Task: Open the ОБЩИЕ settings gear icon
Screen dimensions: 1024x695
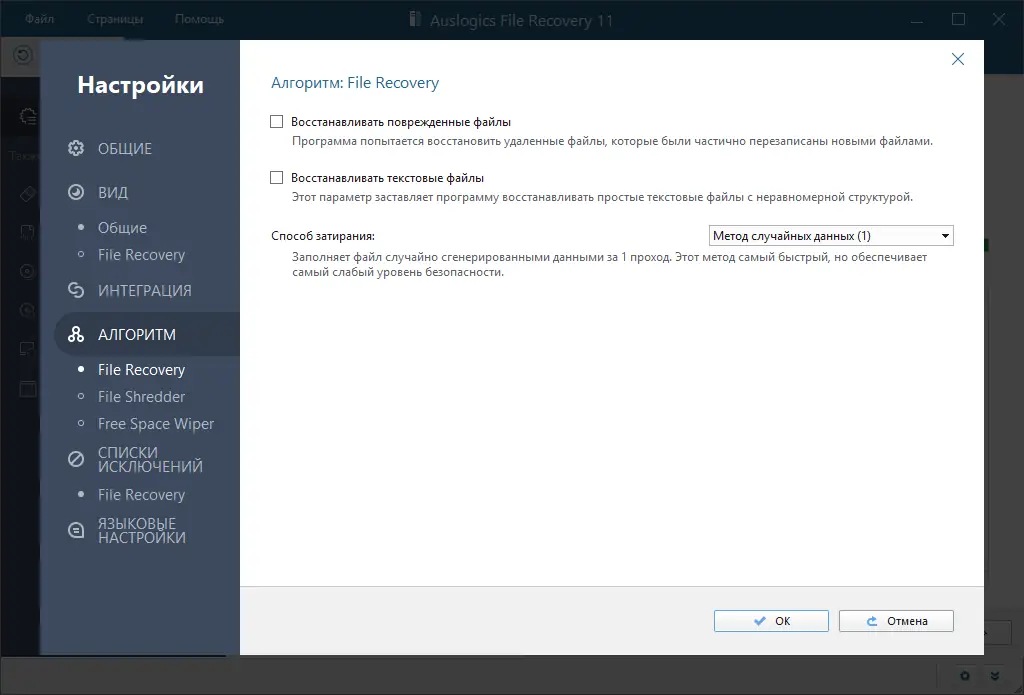Action: point(75,147)
